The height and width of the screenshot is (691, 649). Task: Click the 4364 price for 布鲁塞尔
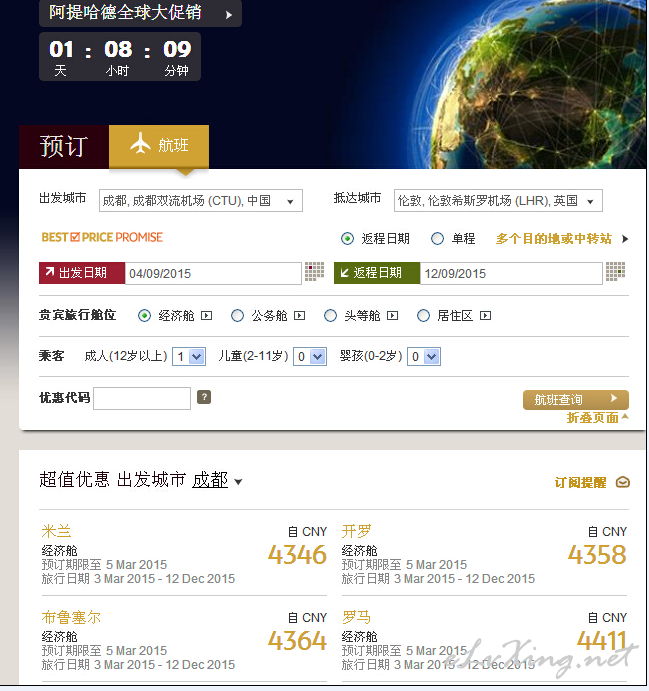click(x=297, y=641)
